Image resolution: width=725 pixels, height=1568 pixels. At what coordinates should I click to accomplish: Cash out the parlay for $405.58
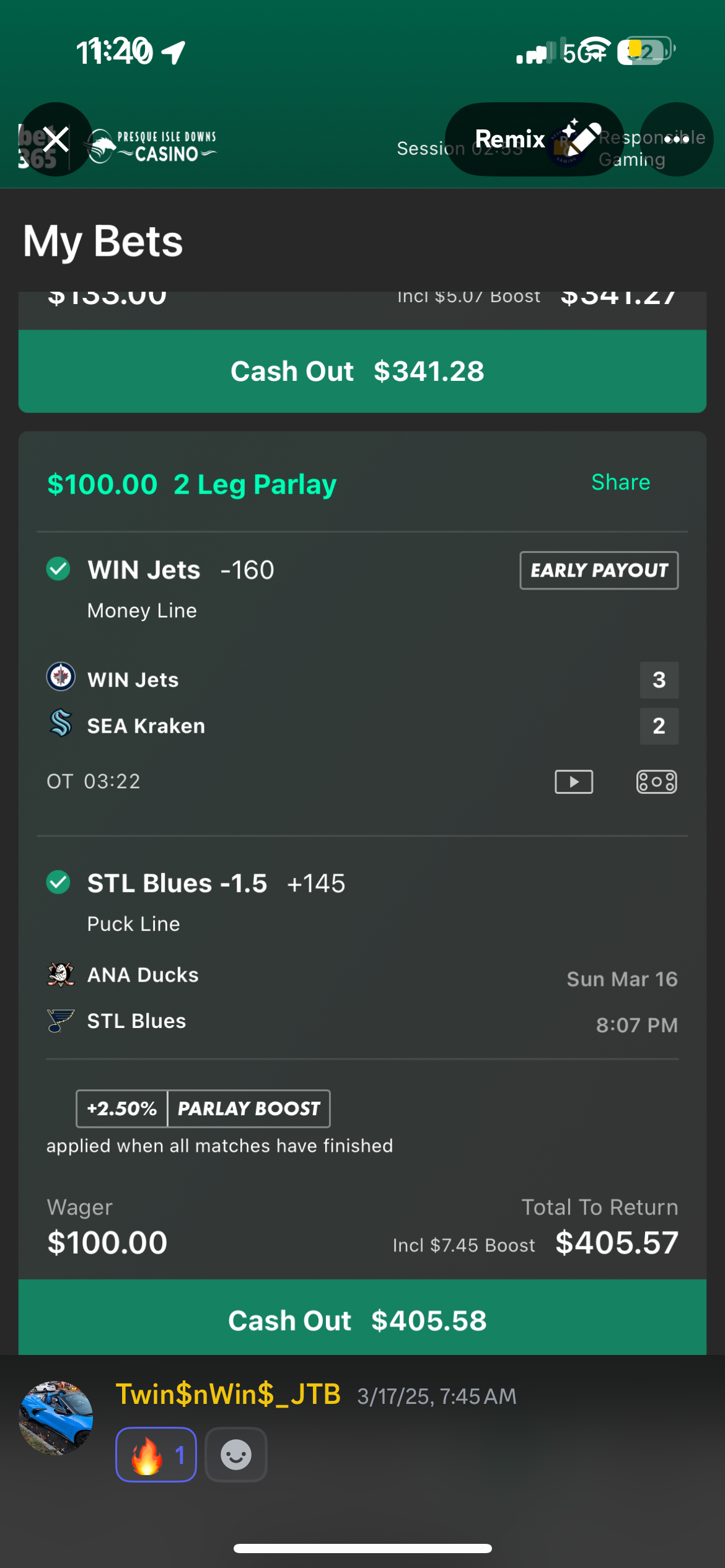click(362, 1320)
